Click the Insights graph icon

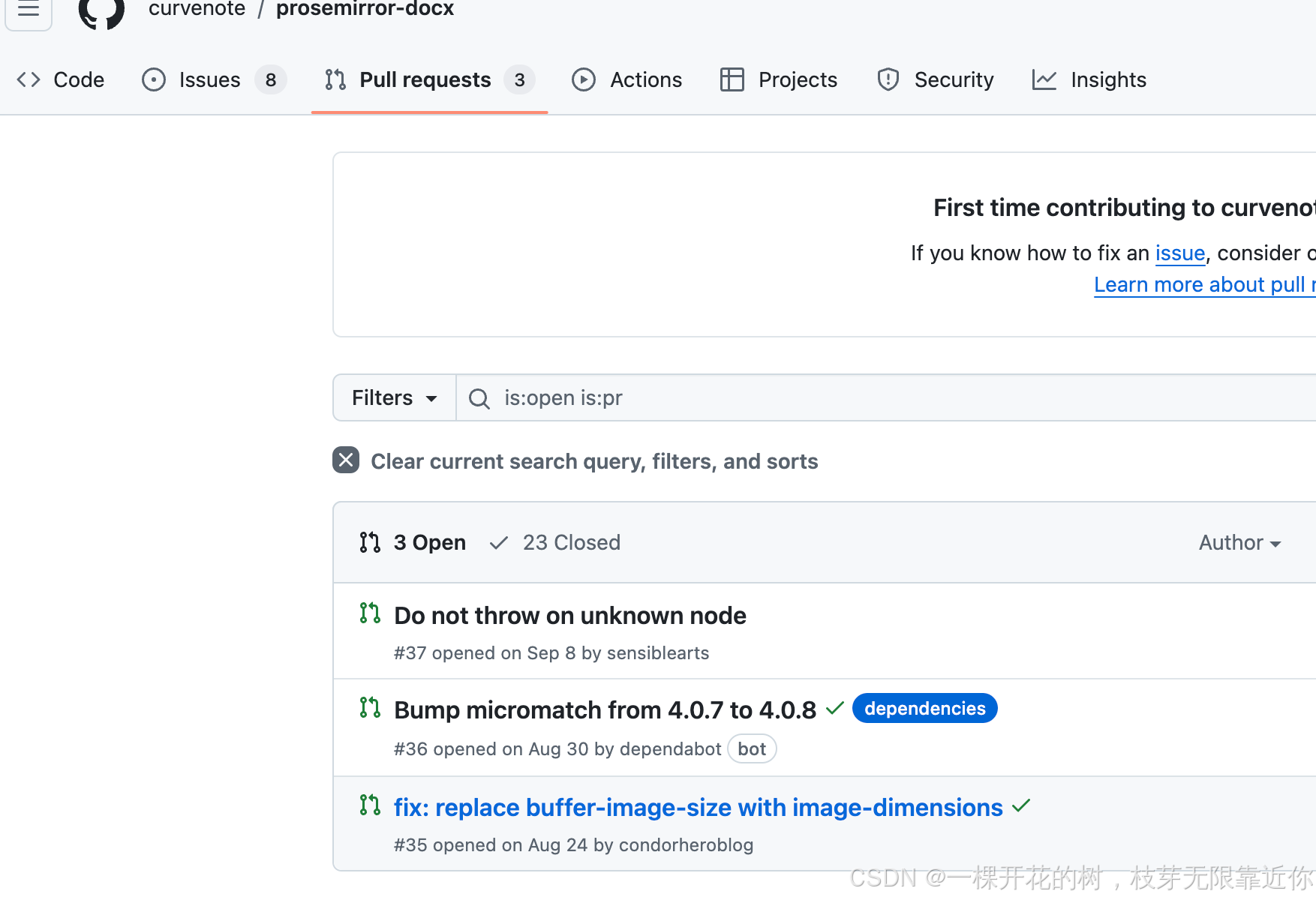point(1044,79)
